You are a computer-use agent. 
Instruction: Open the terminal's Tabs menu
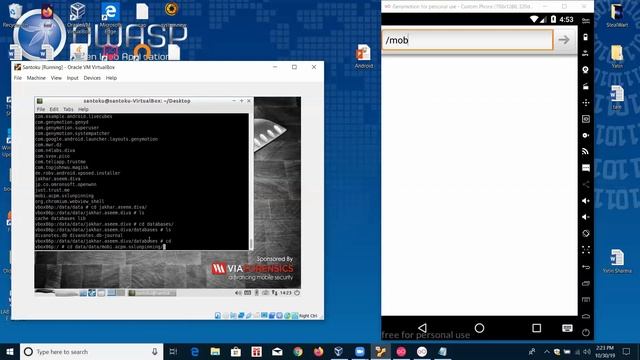tap(68, 109)
